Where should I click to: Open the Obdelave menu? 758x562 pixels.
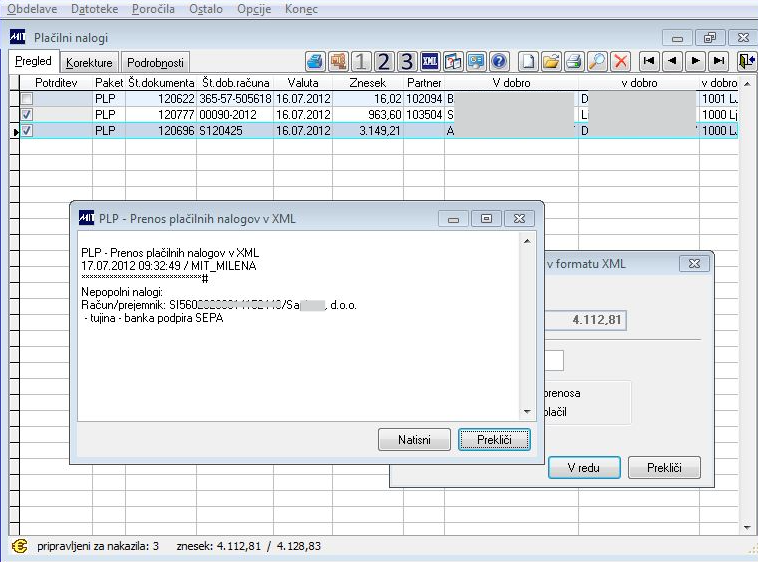[x=32, y=9]
